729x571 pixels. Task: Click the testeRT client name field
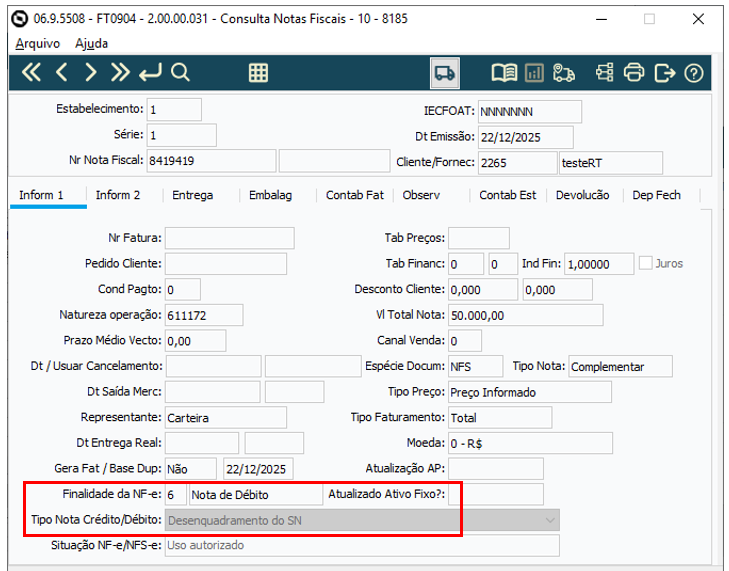click(611, 163)
